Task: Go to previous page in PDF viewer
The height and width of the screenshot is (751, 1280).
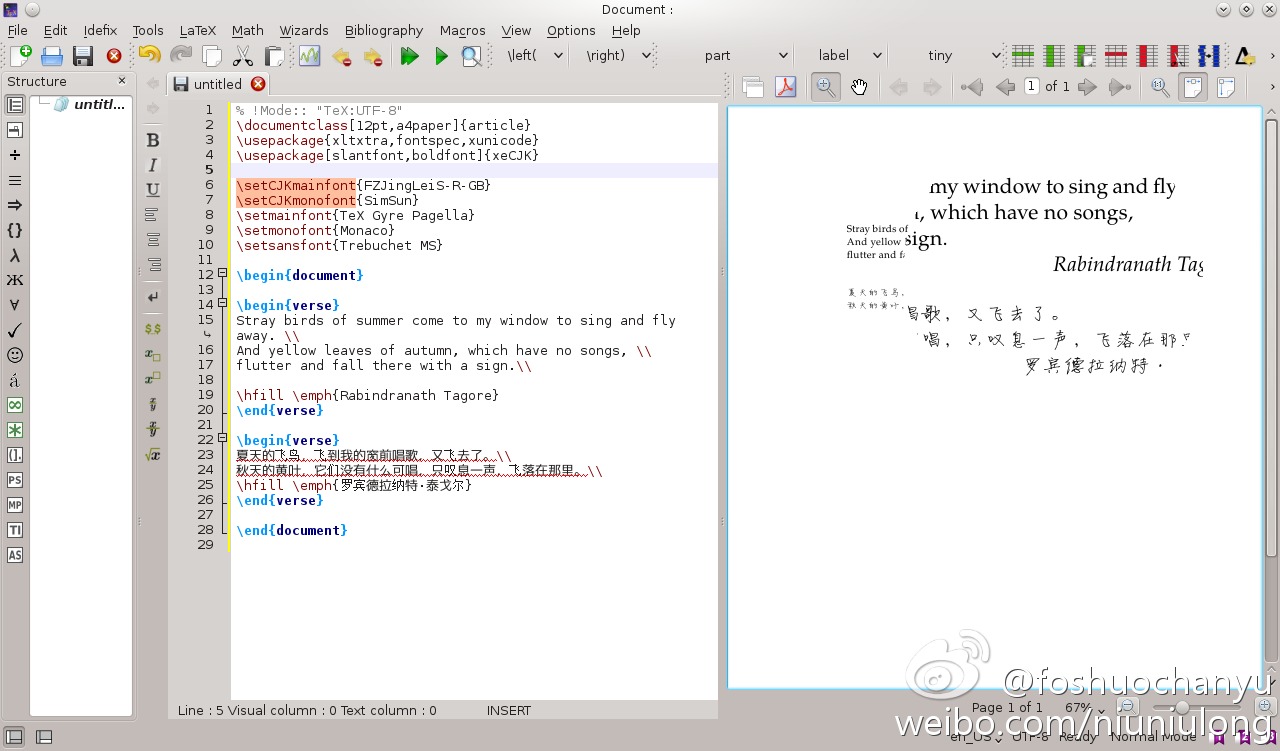Action: tap(1005, 87)
